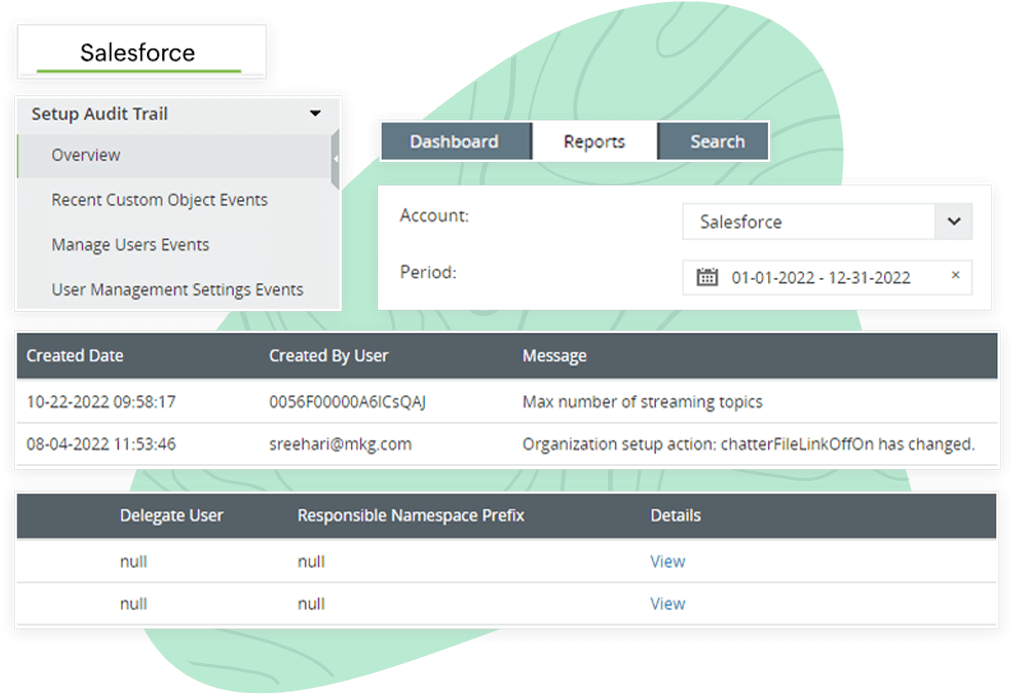Open View details on the second null row

coord(667,603)
